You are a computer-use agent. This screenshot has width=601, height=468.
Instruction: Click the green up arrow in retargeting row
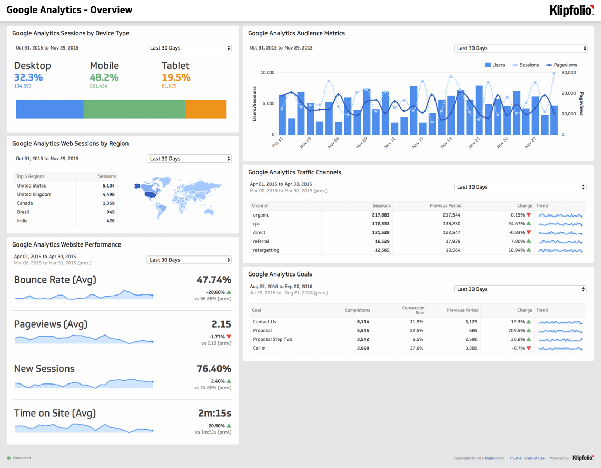529,250
